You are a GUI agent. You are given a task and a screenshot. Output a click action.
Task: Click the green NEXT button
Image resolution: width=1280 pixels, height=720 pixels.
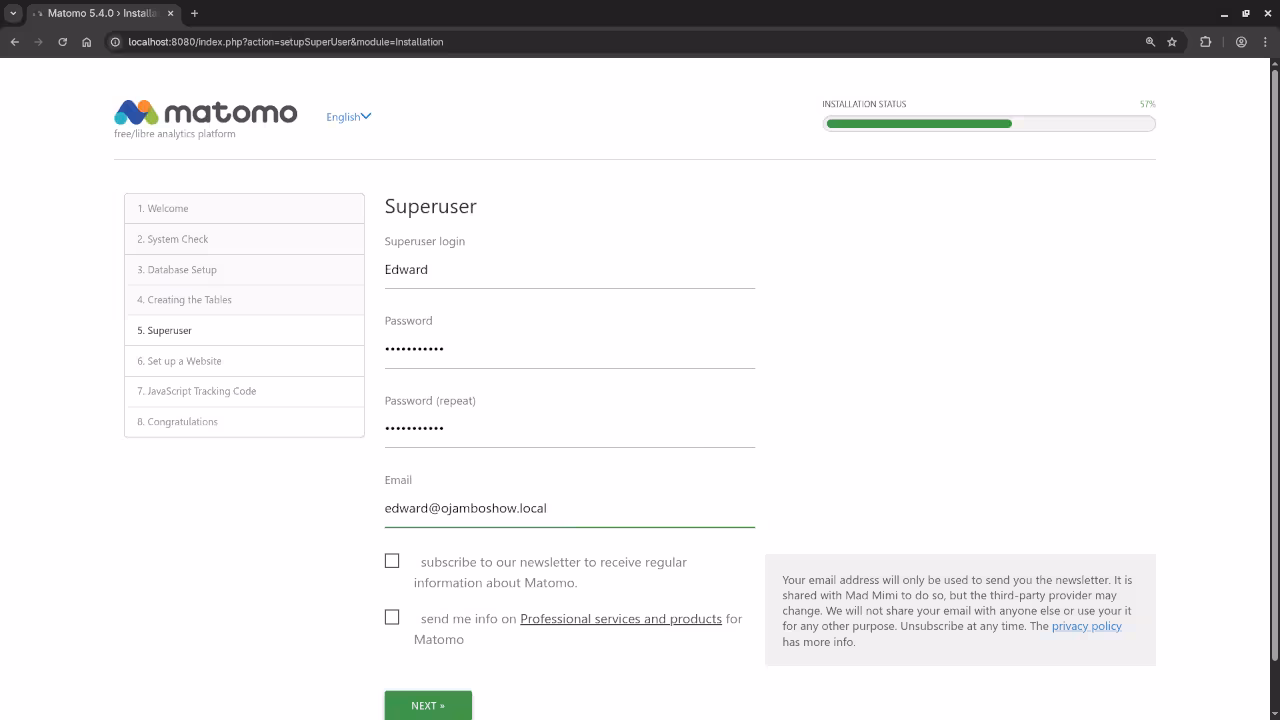tap(428, 705)
